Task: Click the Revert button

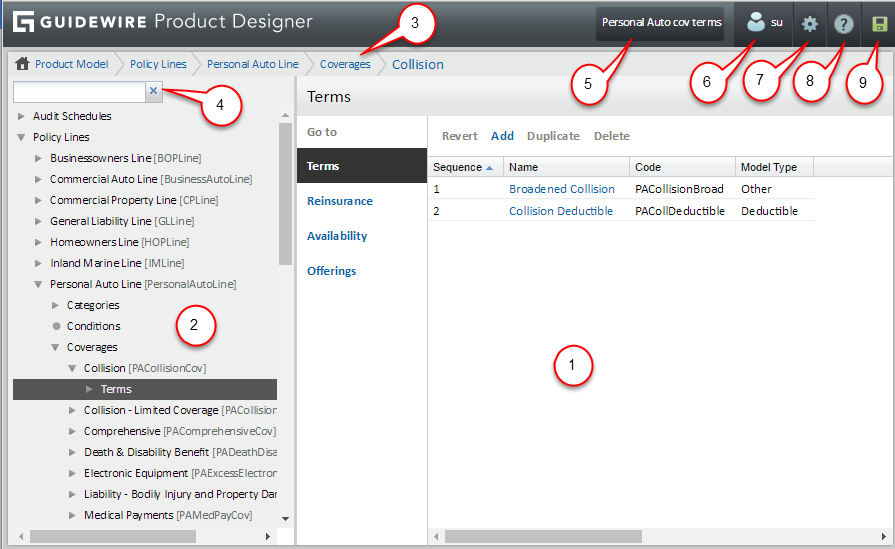Action: click(x=459, y=136)
